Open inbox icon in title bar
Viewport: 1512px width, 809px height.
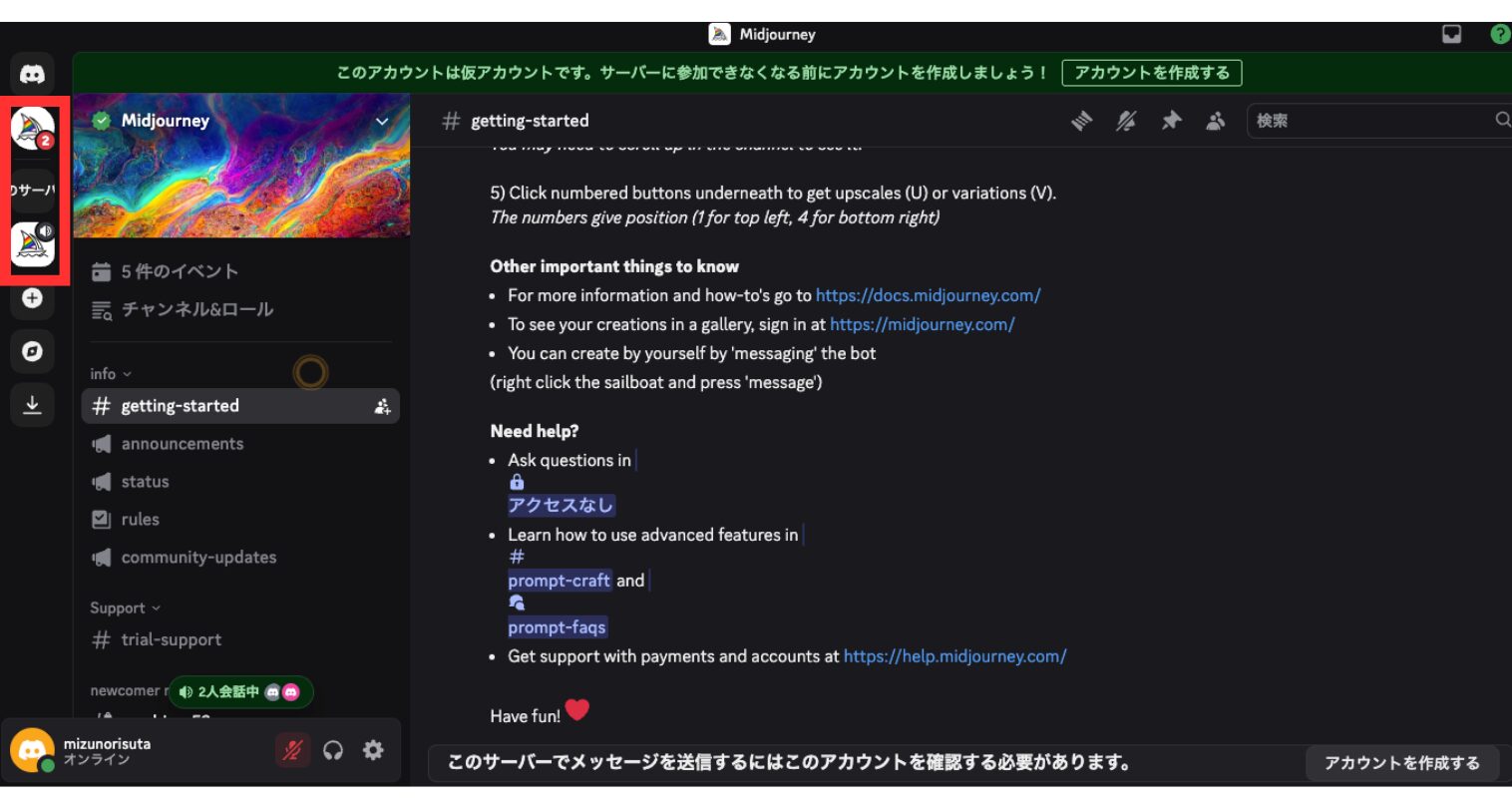1452,34
